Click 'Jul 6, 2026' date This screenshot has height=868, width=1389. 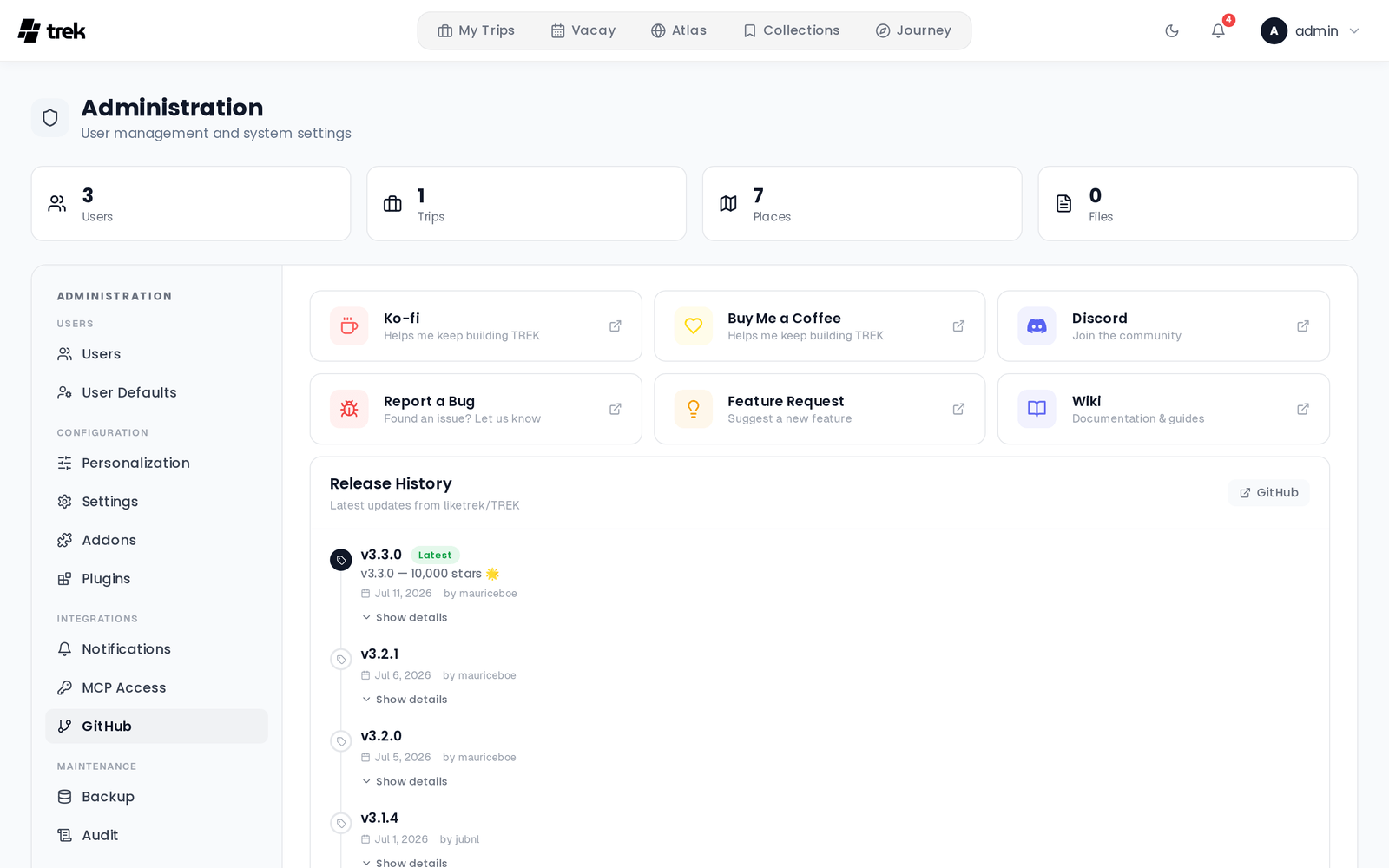click(402, 675)
